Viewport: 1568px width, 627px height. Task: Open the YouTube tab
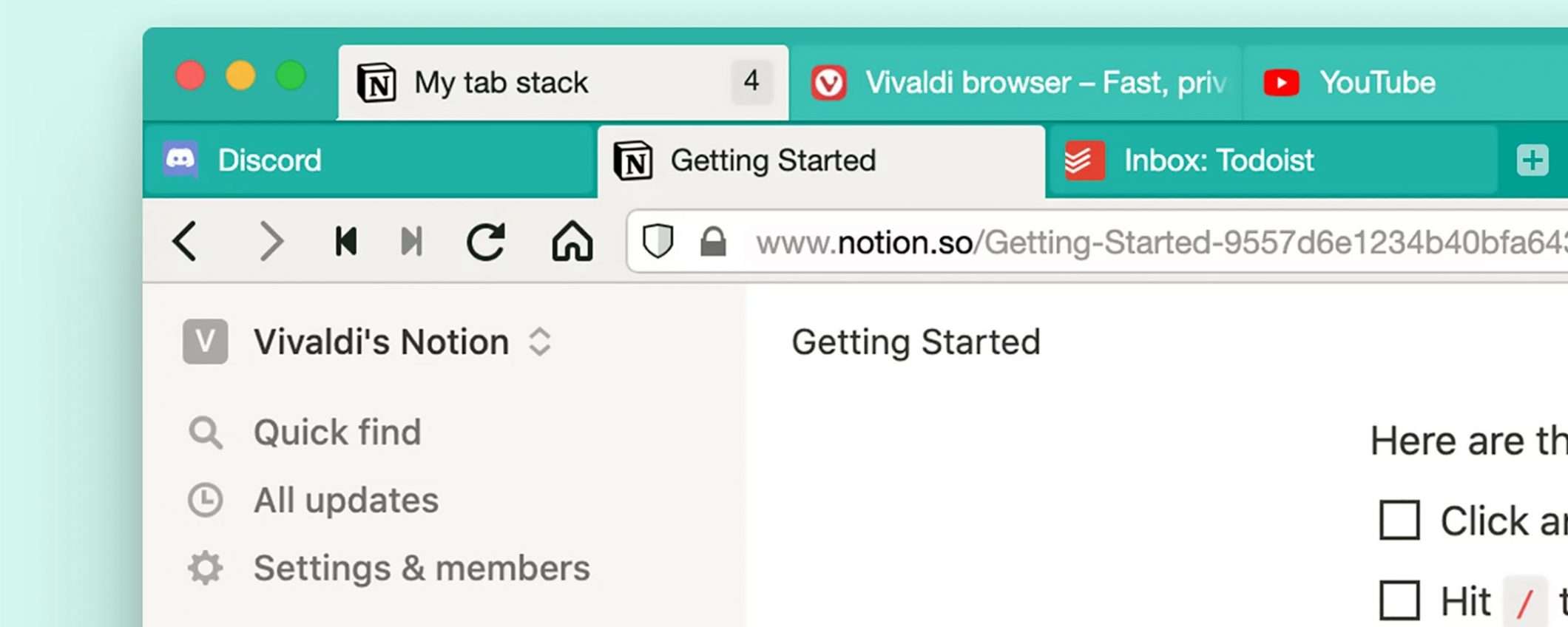1377,83
